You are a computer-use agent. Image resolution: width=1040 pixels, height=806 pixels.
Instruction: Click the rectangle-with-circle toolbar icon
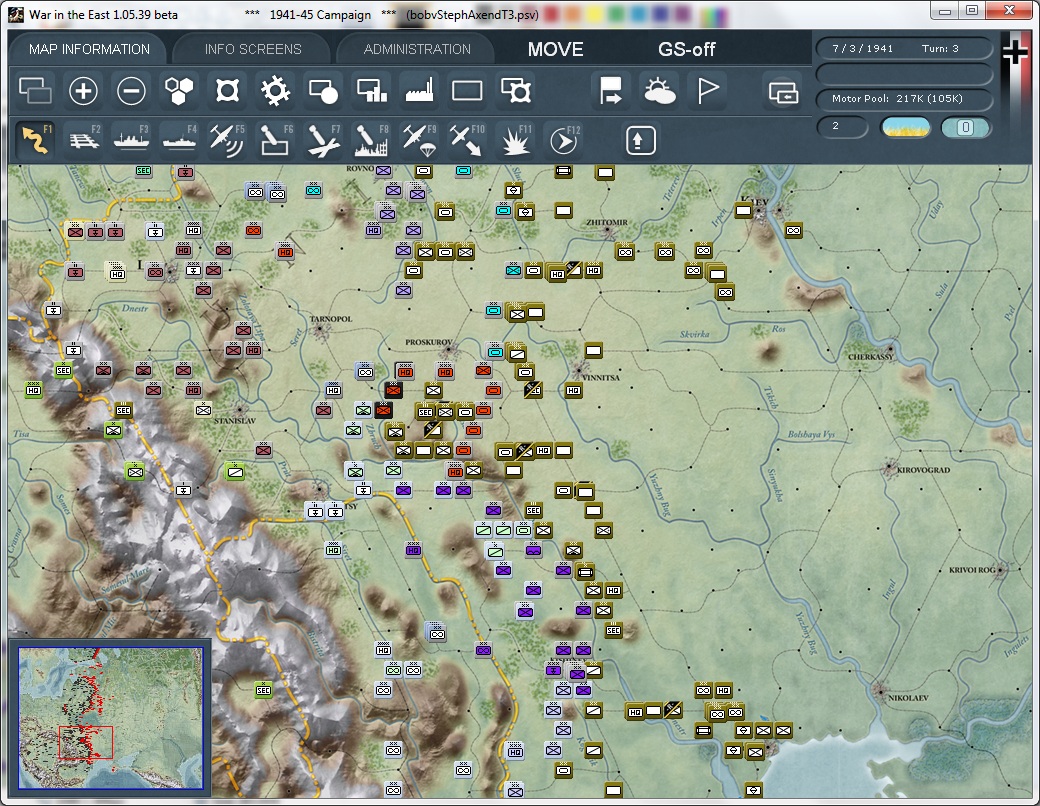click(323, 90)
